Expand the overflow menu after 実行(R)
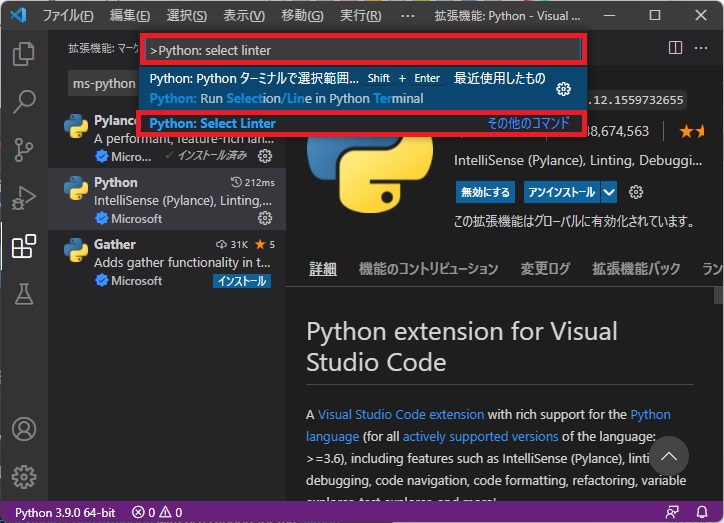Screen dimensions: 724x523 click(407, 16)
